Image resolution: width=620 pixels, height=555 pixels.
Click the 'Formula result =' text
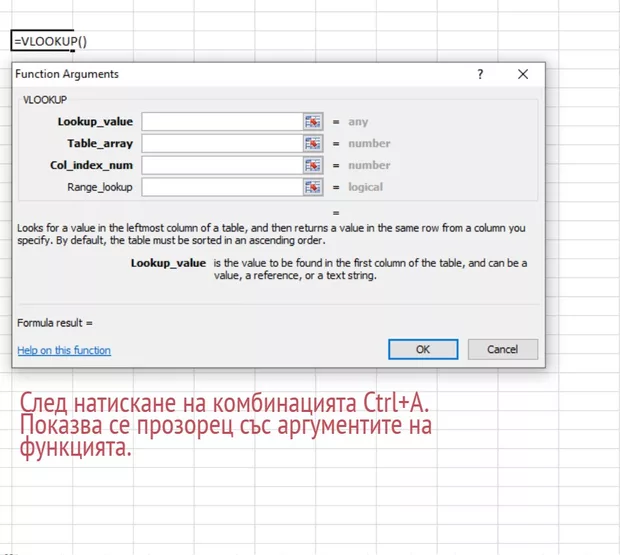click(55, 323)
